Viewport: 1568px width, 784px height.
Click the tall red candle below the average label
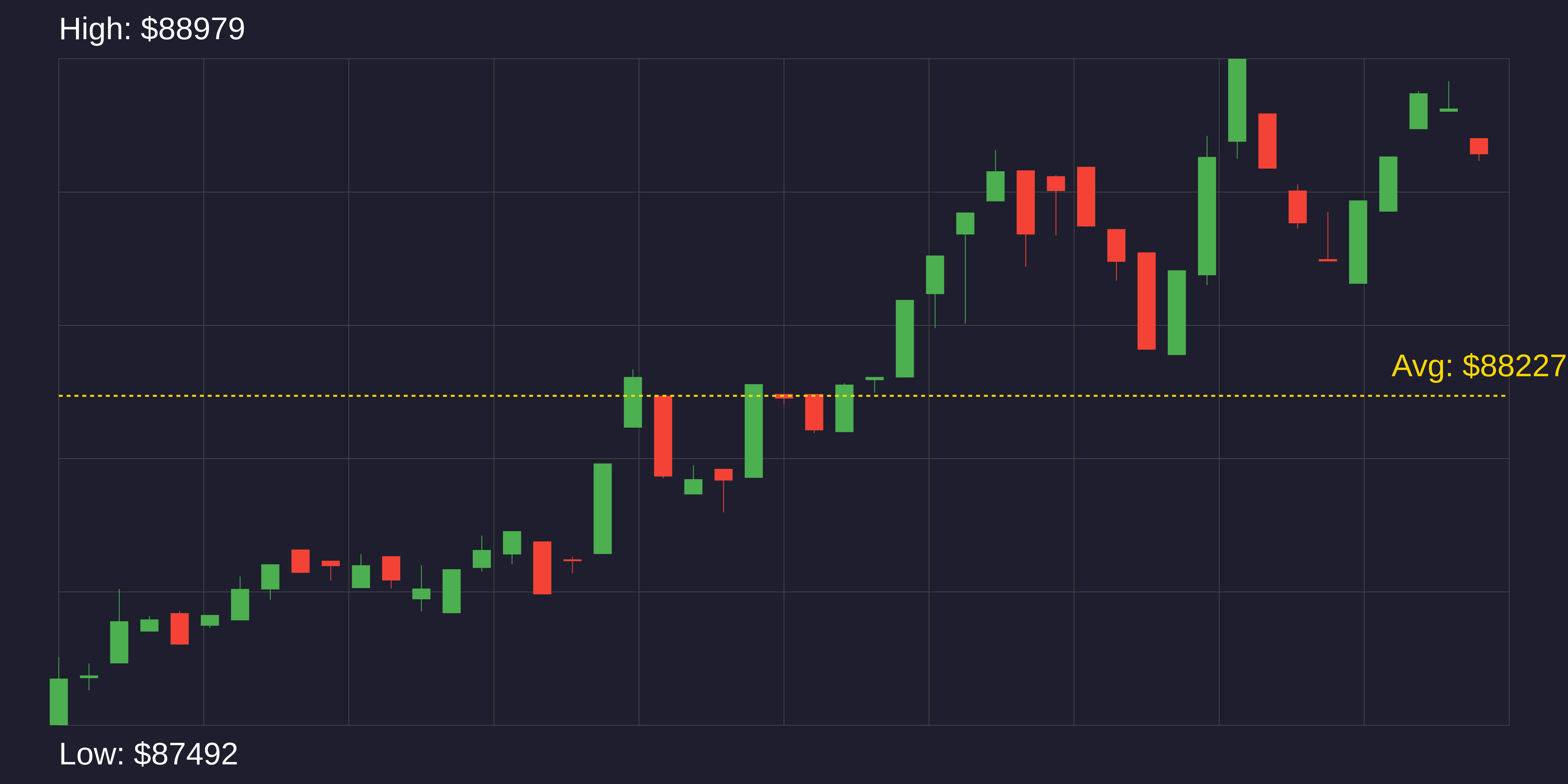point(1146,301)
